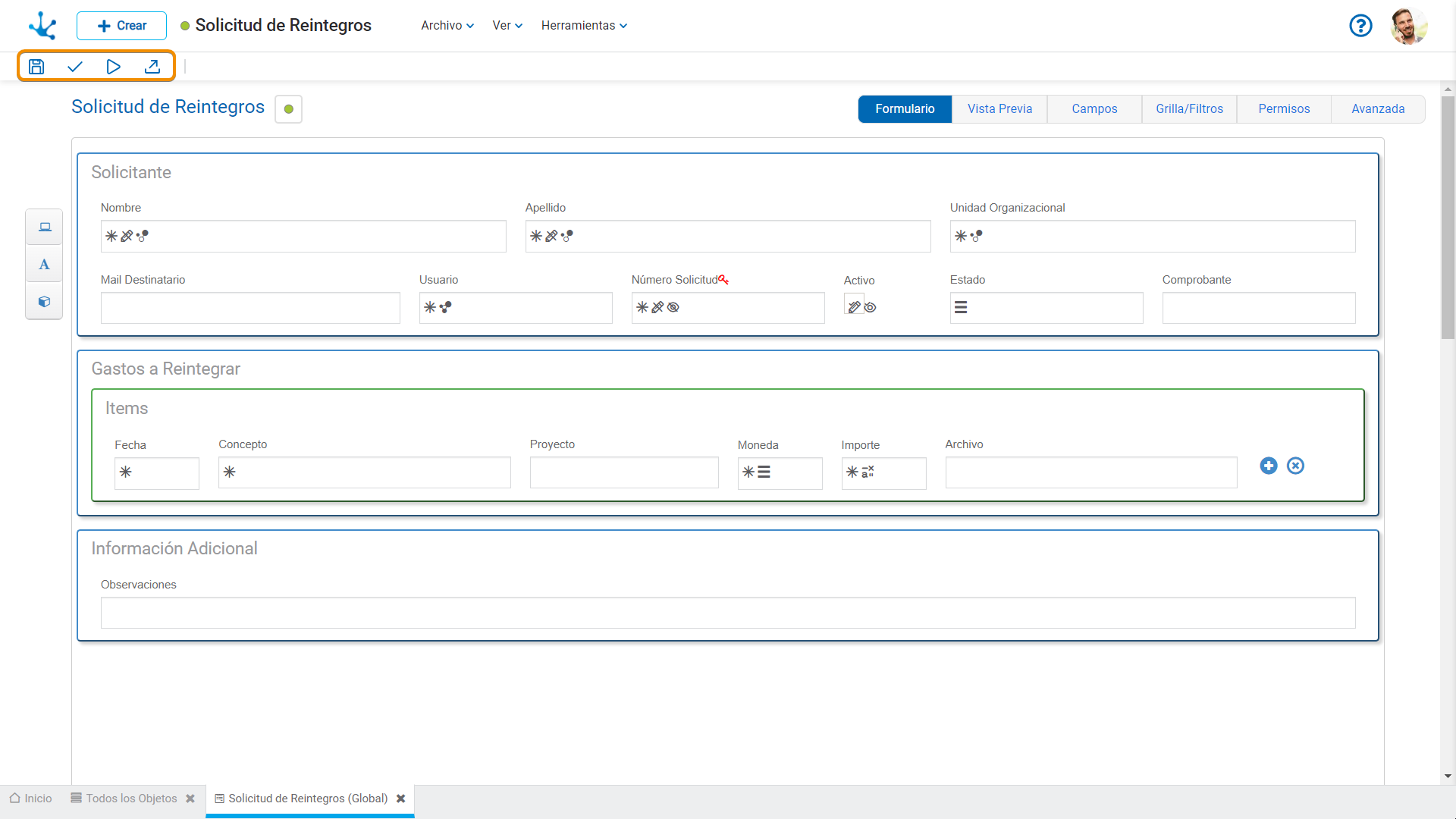Click the Crear button
This screenshot has width=1456, height=819.
[121, 26]
